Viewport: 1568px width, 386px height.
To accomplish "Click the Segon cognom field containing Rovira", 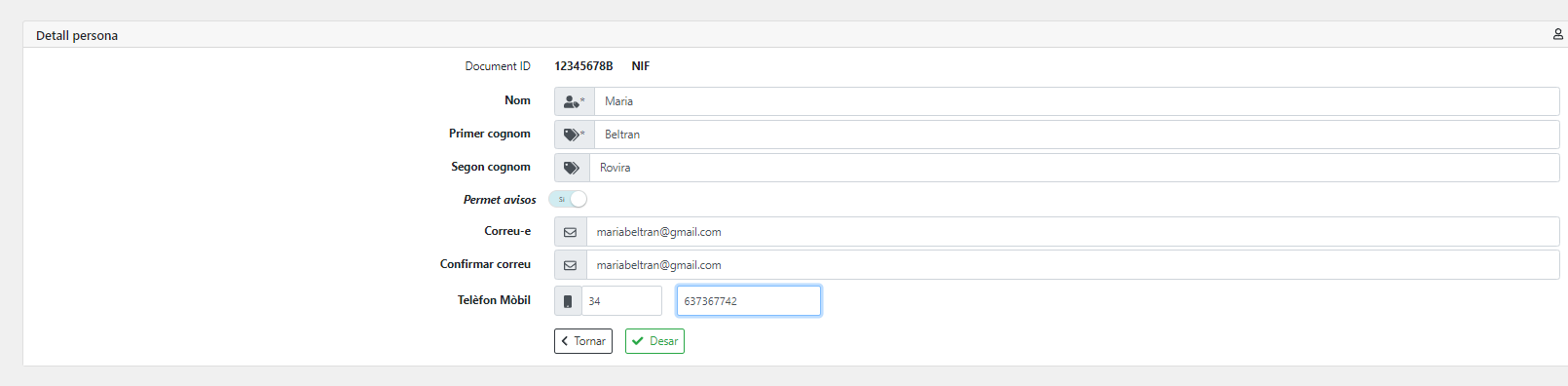I will pos(1074,168).
